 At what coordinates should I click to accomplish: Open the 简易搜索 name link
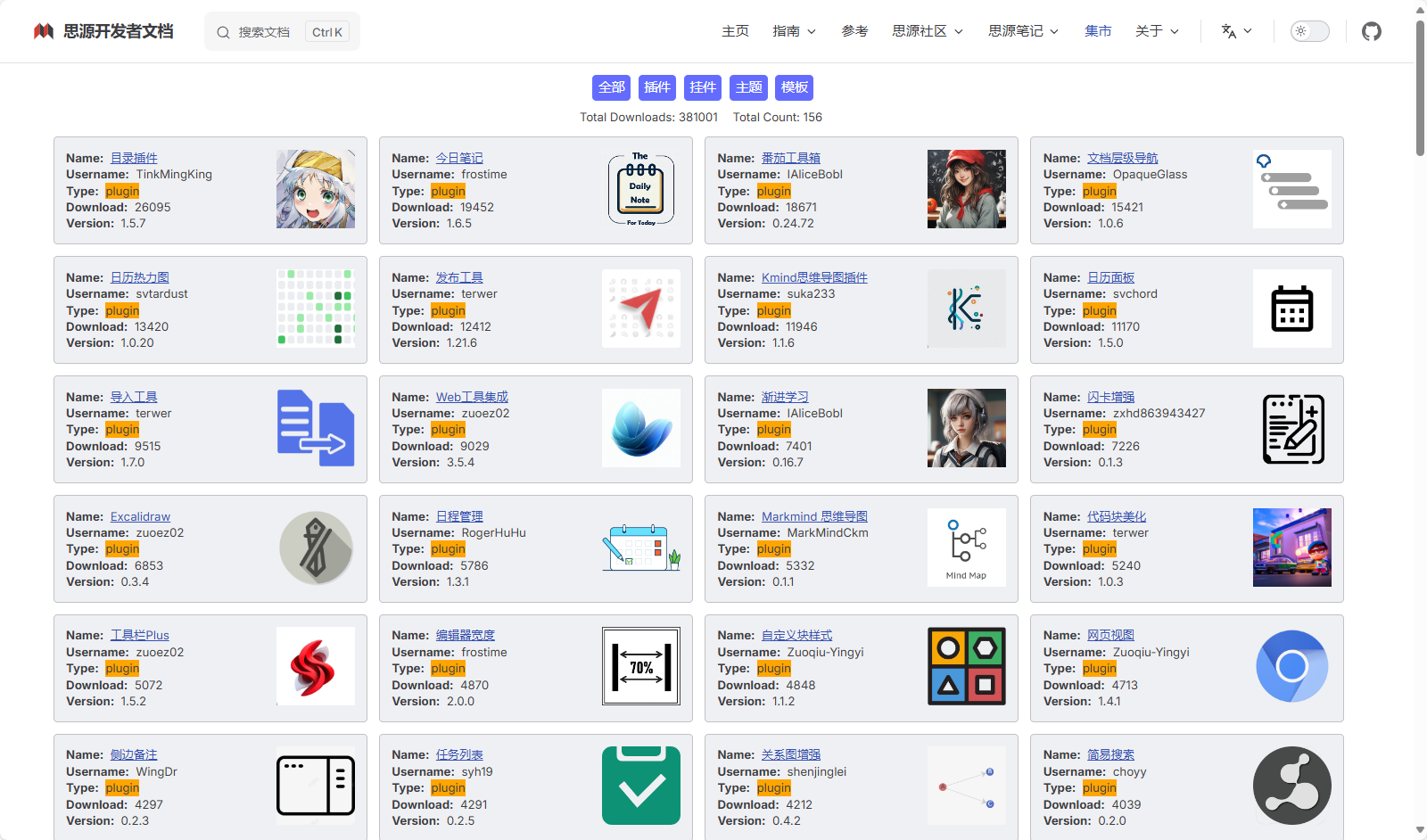tap(1110, 754)
